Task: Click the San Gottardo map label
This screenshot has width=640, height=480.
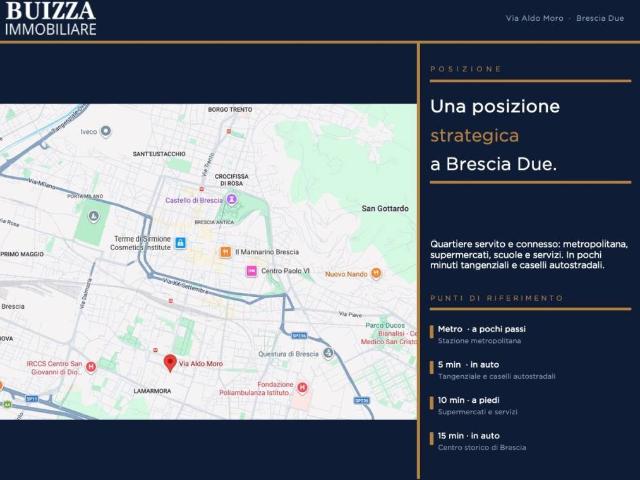Action: [385, 209]
